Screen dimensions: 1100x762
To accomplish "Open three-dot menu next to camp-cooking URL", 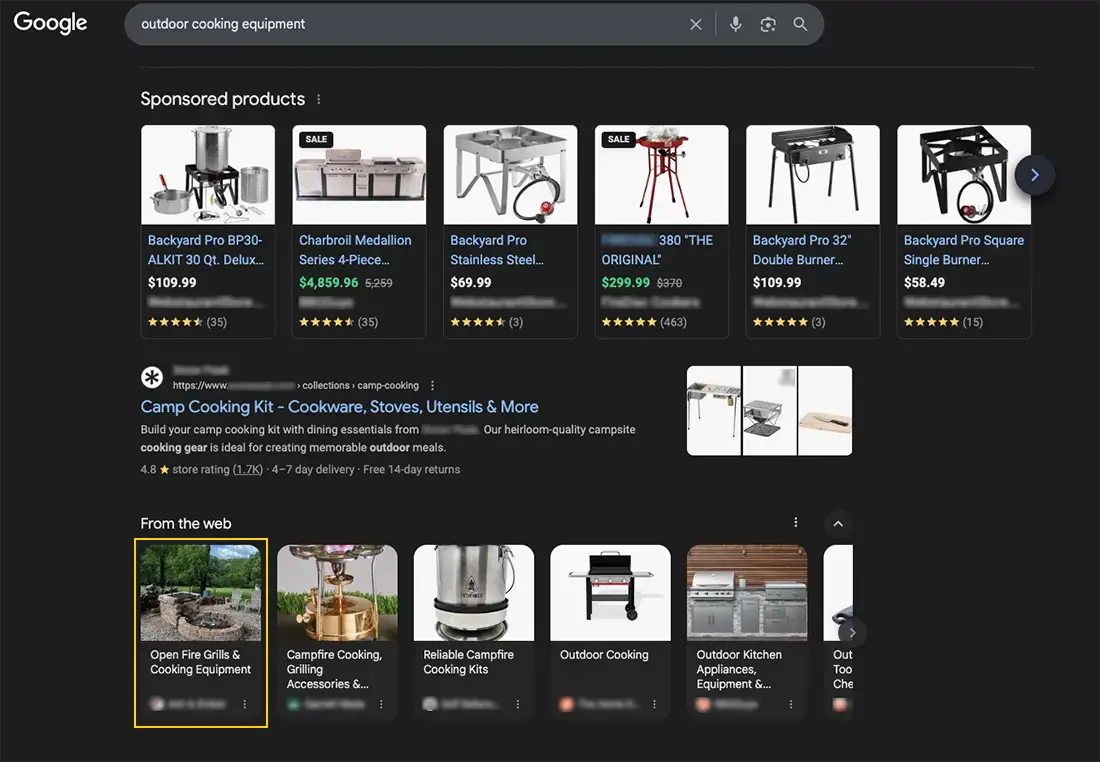I will pyautogui.click(x=432, y=385).
